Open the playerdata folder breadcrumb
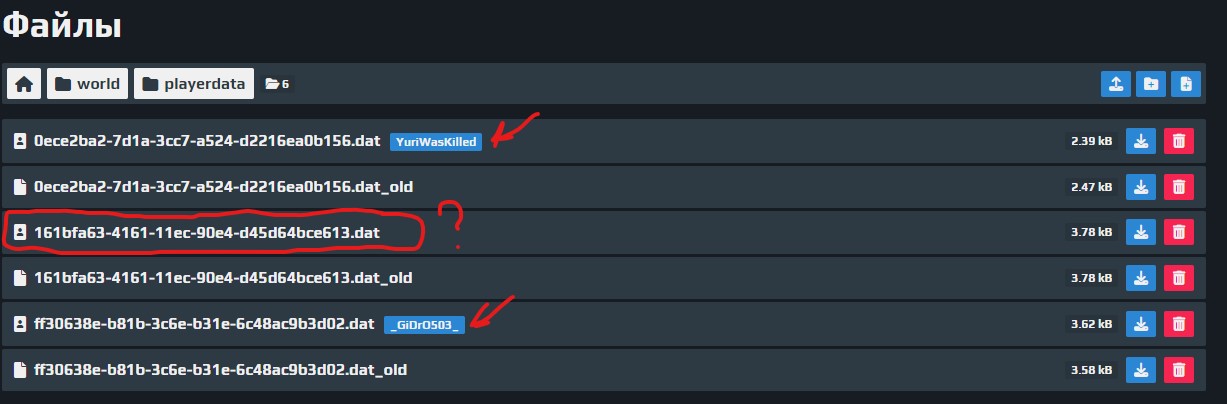1227x404 pixels. coord(194,85)
